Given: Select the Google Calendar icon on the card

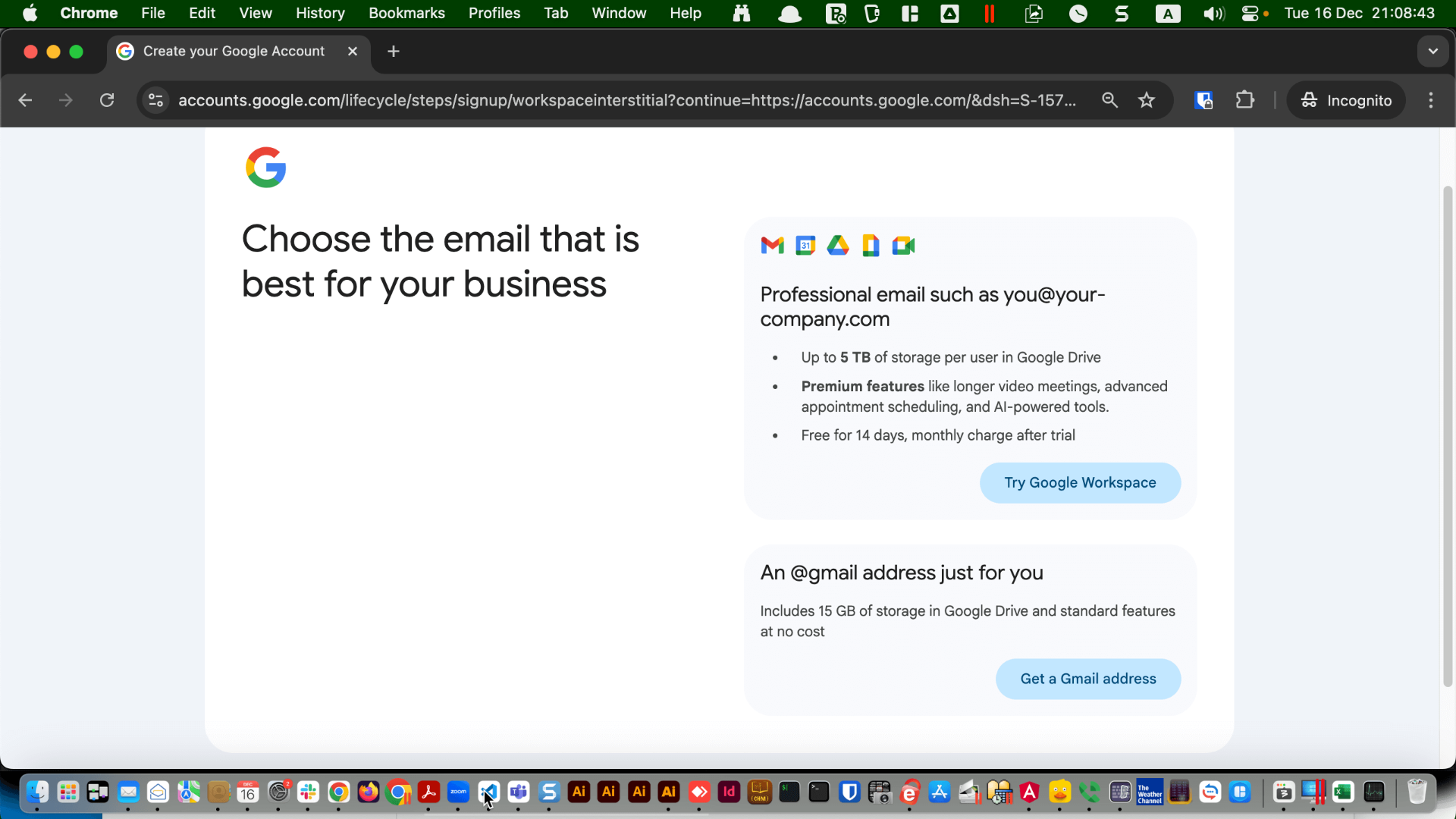Looking at the screenshot, I should (x=805, y=245).
